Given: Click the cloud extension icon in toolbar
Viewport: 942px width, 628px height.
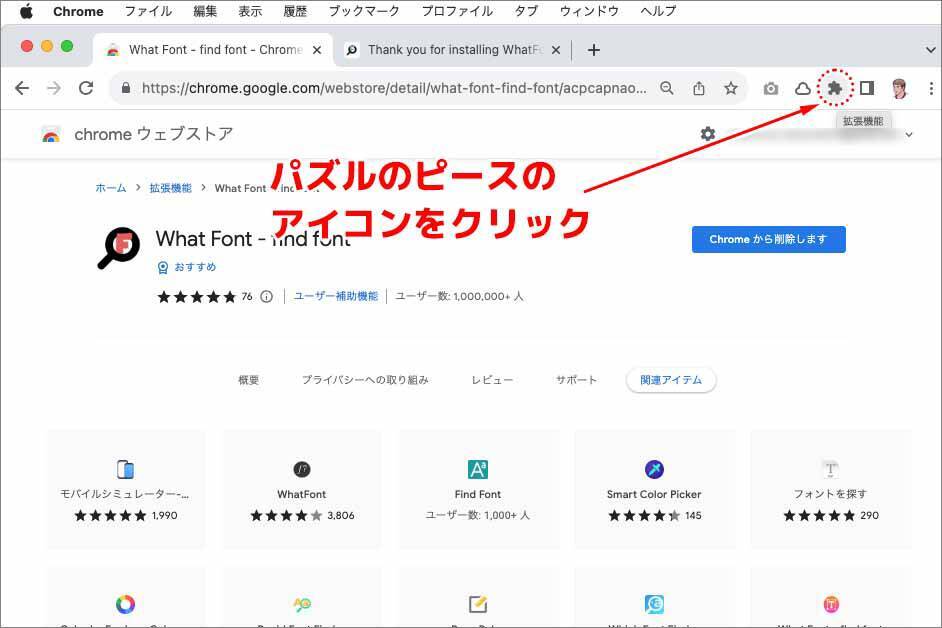Looking at the screenshot, I should click(x=802, y=89).
